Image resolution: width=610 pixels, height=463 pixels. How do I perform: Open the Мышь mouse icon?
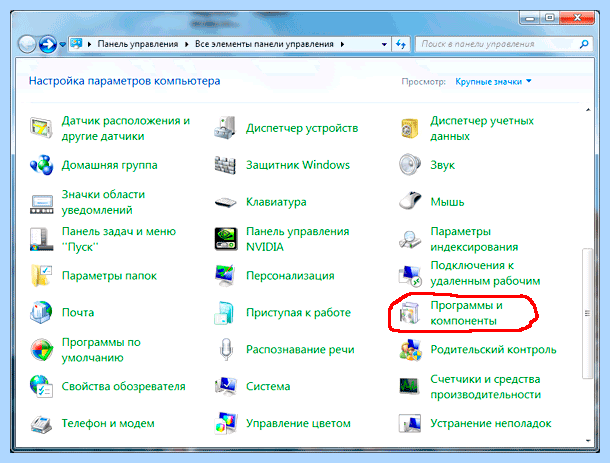point(410,201)
